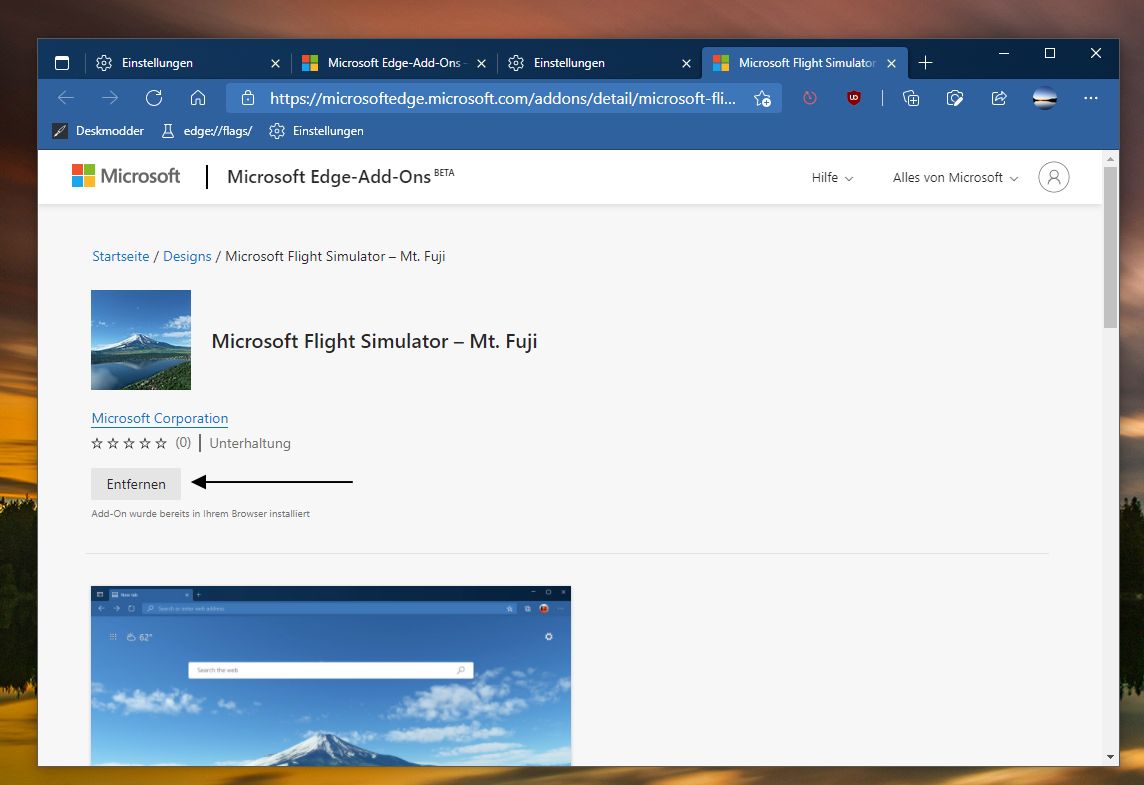
Task: Expand the Alles von Microsoft dropdown
Action: tap(955, 177)
